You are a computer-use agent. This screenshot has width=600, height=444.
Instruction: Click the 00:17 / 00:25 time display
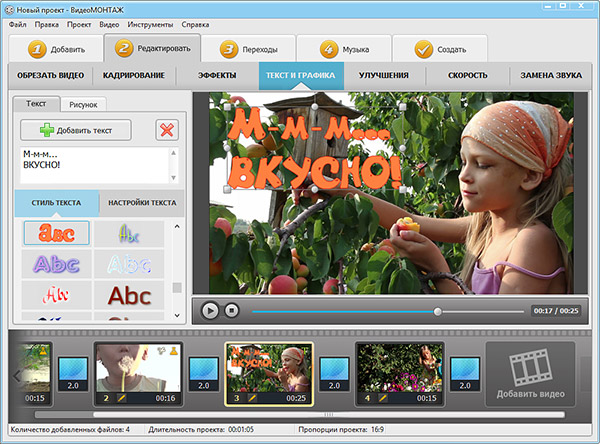point(556,311)
